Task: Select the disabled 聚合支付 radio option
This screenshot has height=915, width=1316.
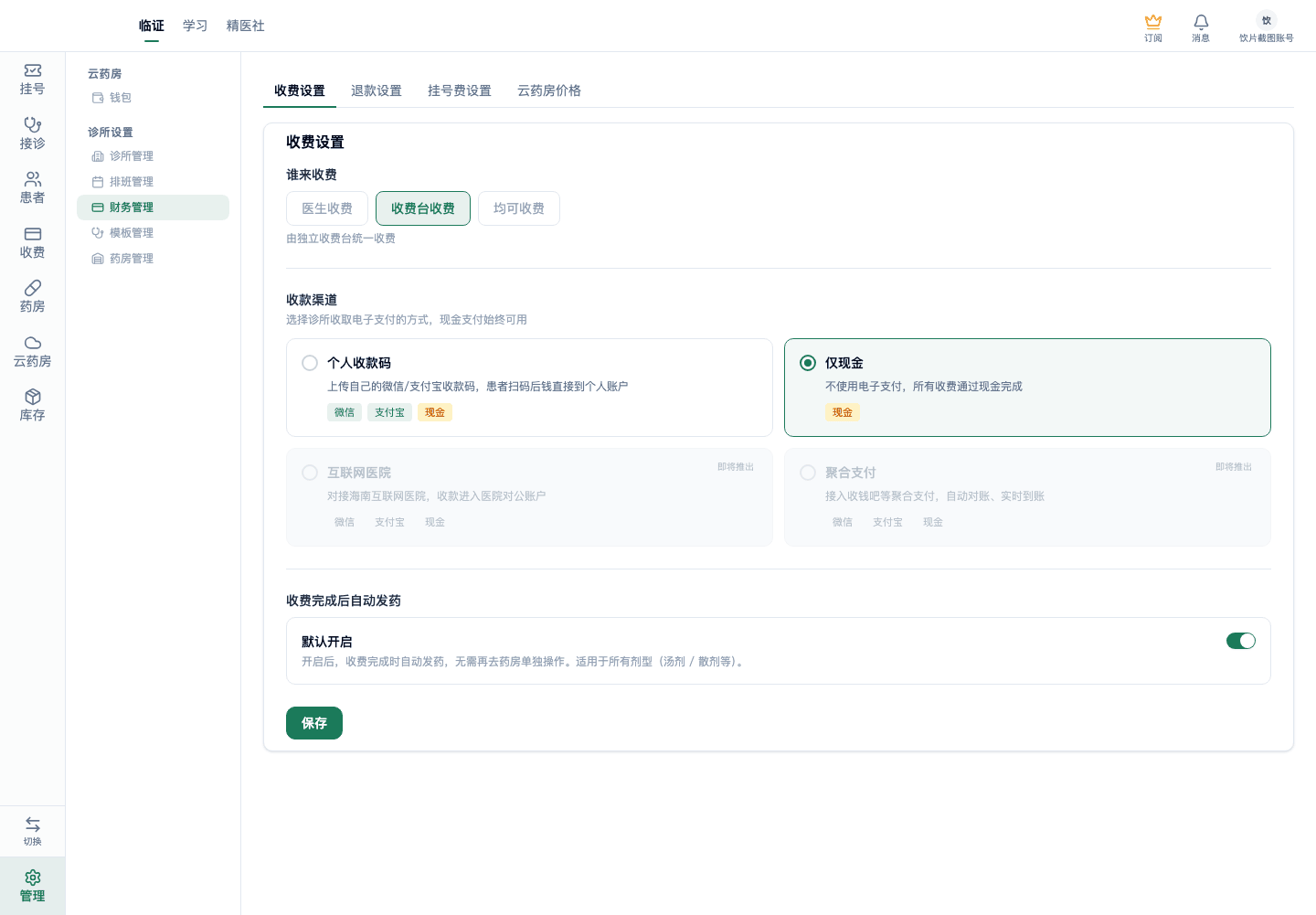Action: 808,473
